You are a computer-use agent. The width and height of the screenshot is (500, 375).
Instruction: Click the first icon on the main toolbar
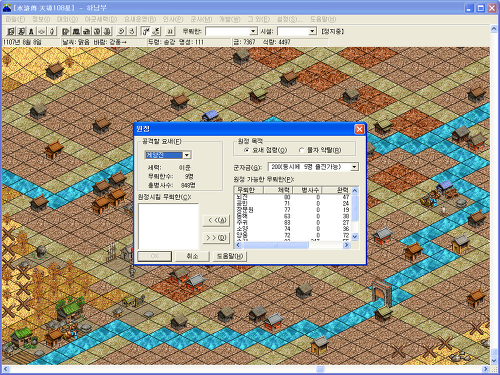11,31
